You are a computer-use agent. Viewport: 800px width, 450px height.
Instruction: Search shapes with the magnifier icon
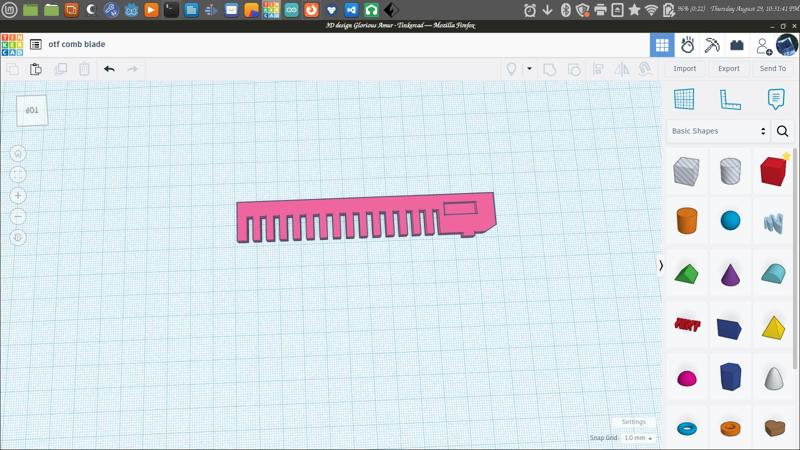(782, 131)
